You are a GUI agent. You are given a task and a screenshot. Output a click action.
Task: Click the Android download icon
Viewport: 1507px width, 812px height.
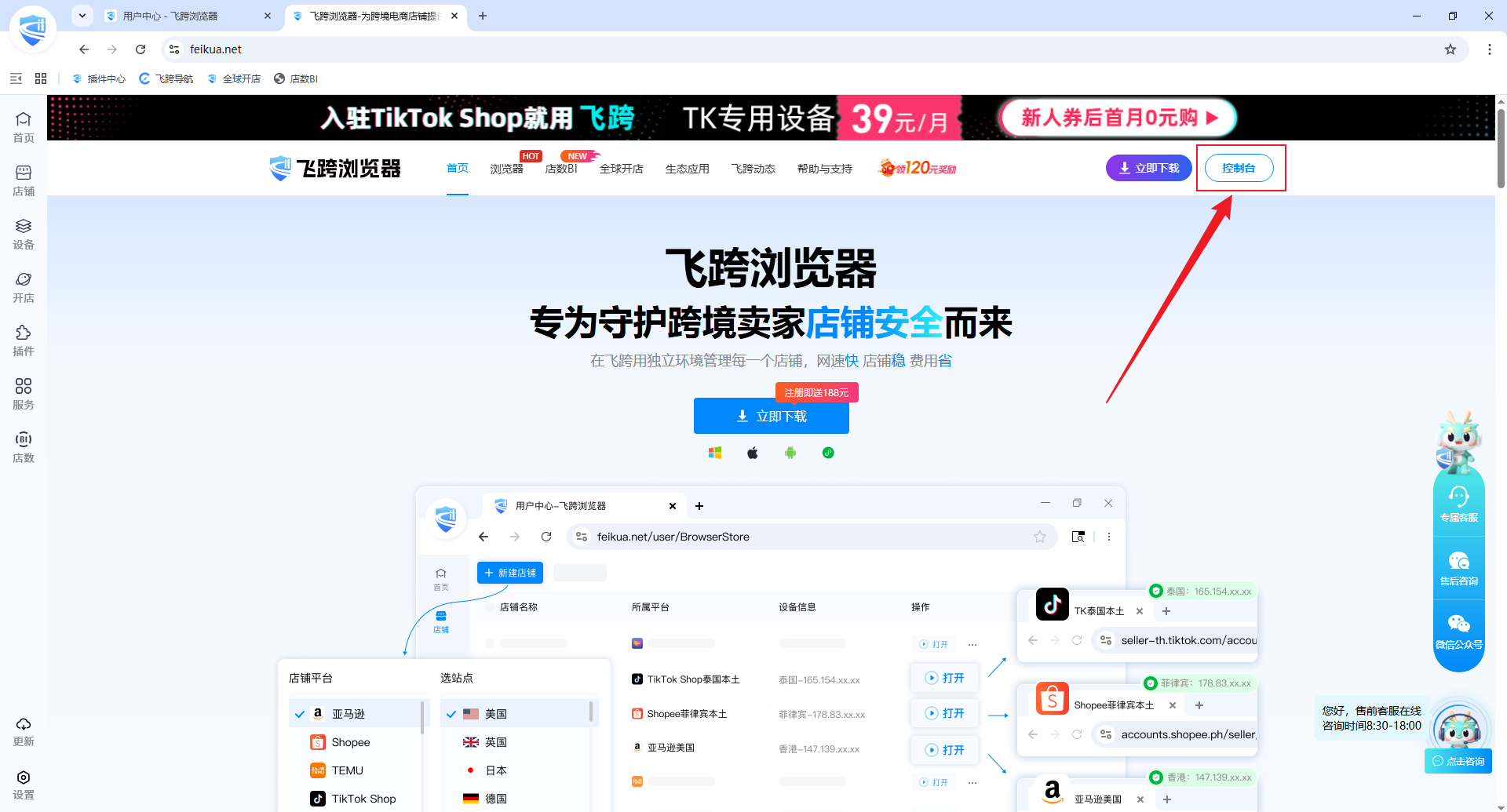[x=790, y=453]
